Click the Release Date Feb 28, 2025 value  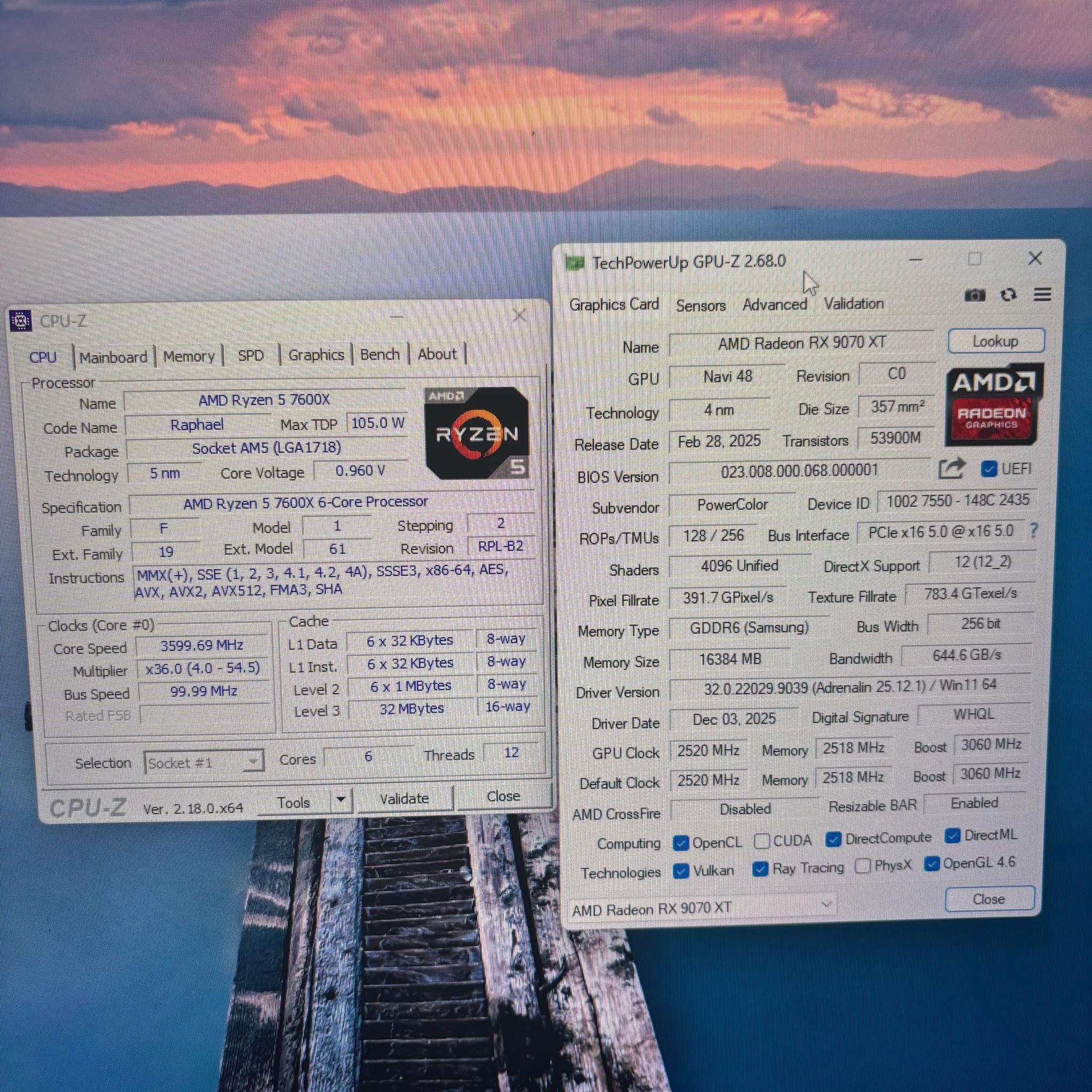coord(719,441)
